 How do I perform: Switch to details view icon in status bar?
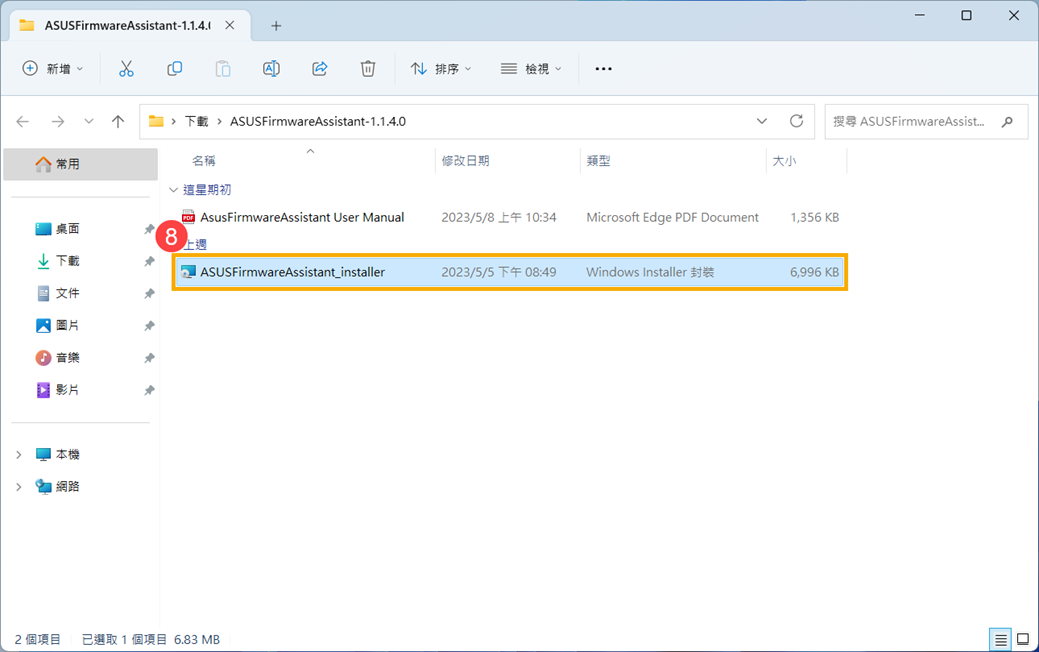1001,639
